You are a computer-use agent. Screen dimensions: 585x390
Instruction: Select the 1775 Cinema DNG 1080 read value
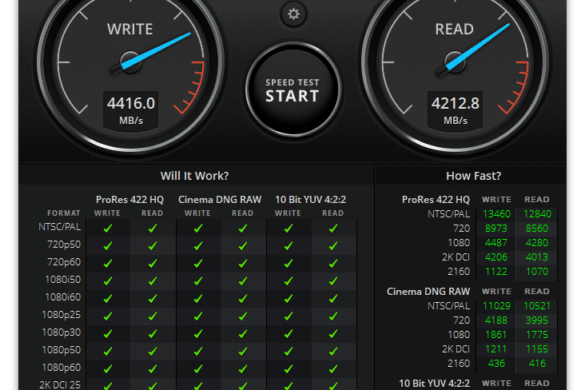pos(537,334)
